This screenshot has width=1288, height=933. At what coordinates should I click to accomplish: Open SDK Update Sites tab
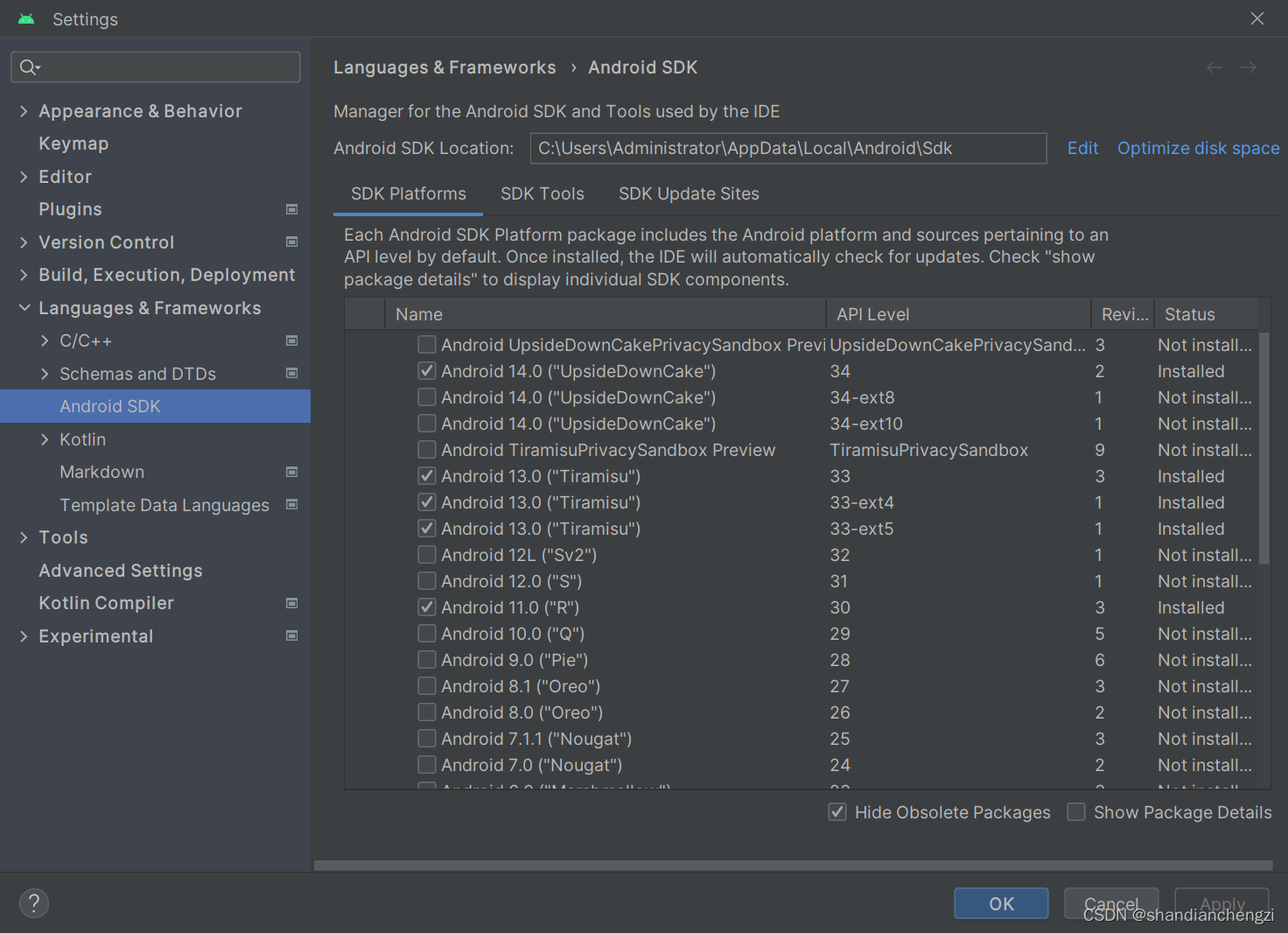point(689,193)
